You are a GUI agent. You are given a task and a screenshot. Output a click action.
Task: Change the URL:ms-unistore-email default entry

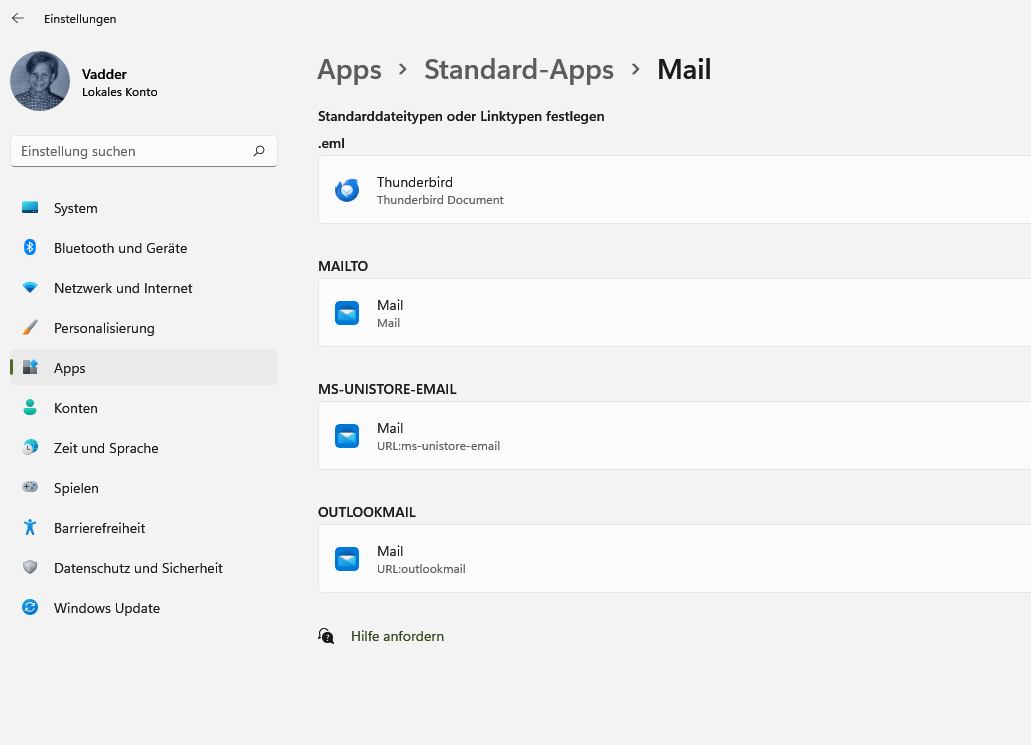[x=674, y=436]
